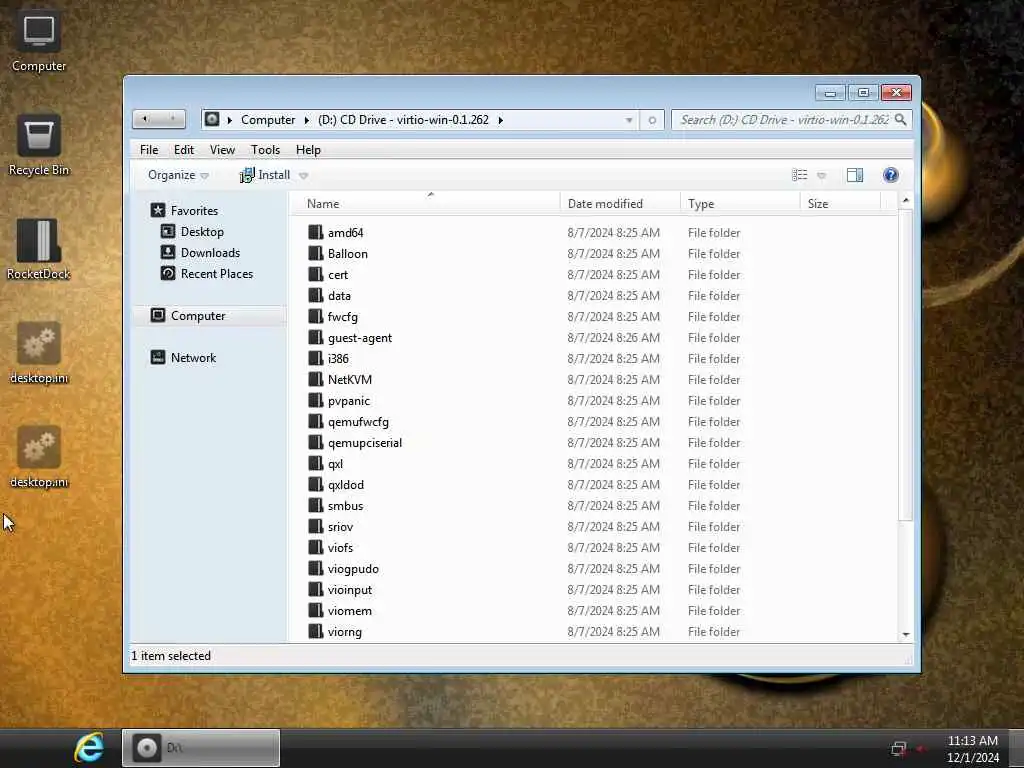Image resolution: width=1024 pixels, height=768 pixels.
Task: Expand the arrow after Computer breadcrumb
Action: 307,120
